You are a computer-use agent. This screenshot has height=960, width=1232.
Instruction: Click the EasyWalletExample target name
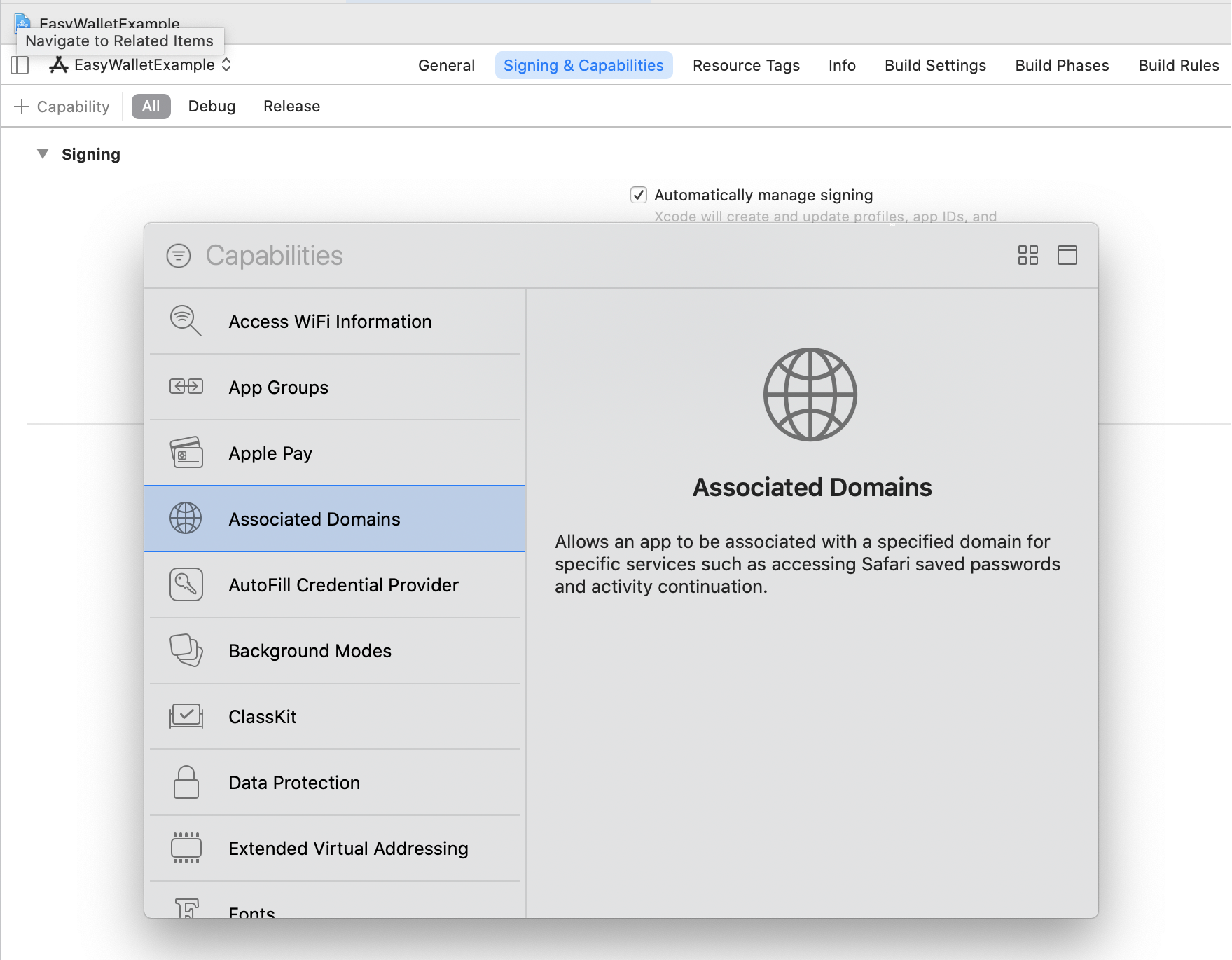[144, 64]
